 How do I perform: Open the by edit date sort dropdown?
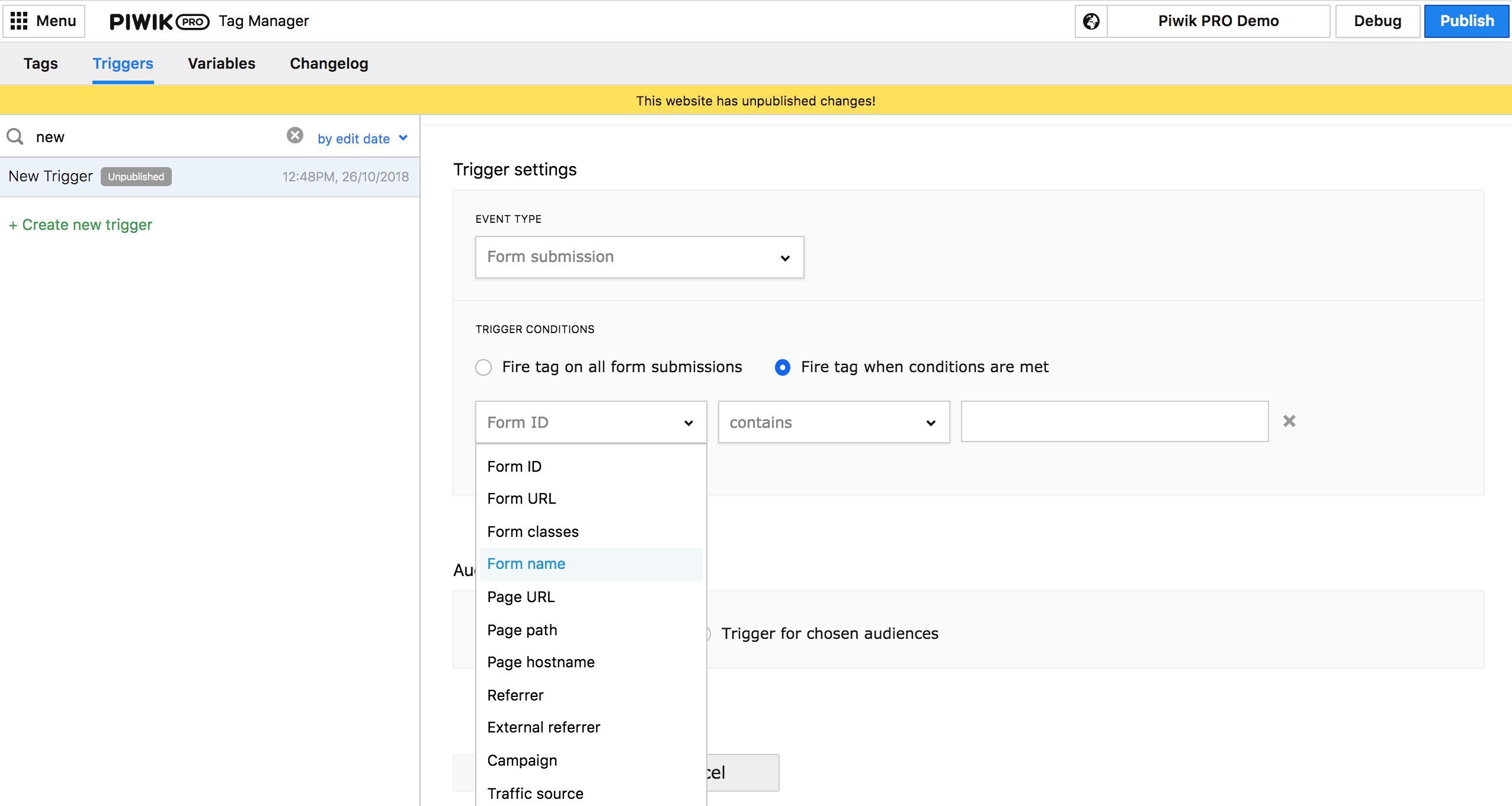click(x=363, y=139)
